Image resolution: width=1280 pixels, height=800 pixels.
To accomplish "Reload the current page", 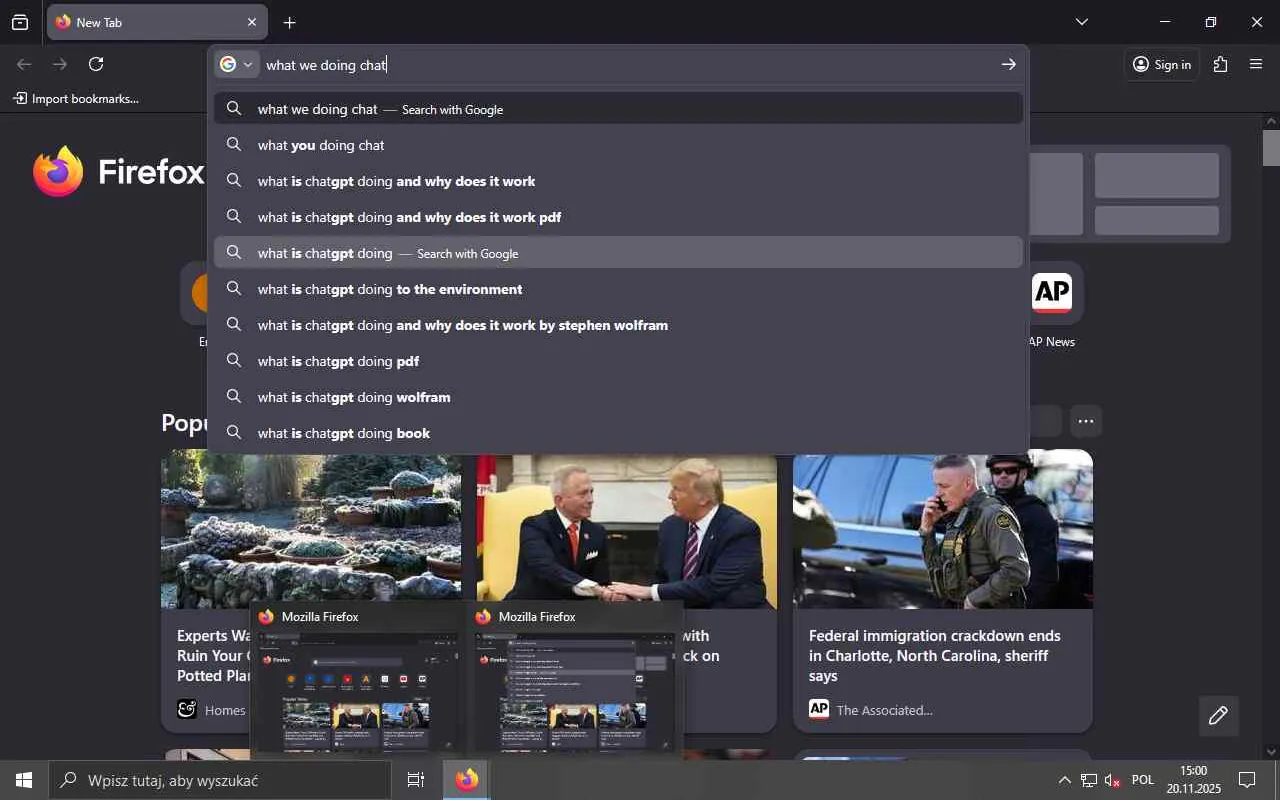I will click(96, 64).
